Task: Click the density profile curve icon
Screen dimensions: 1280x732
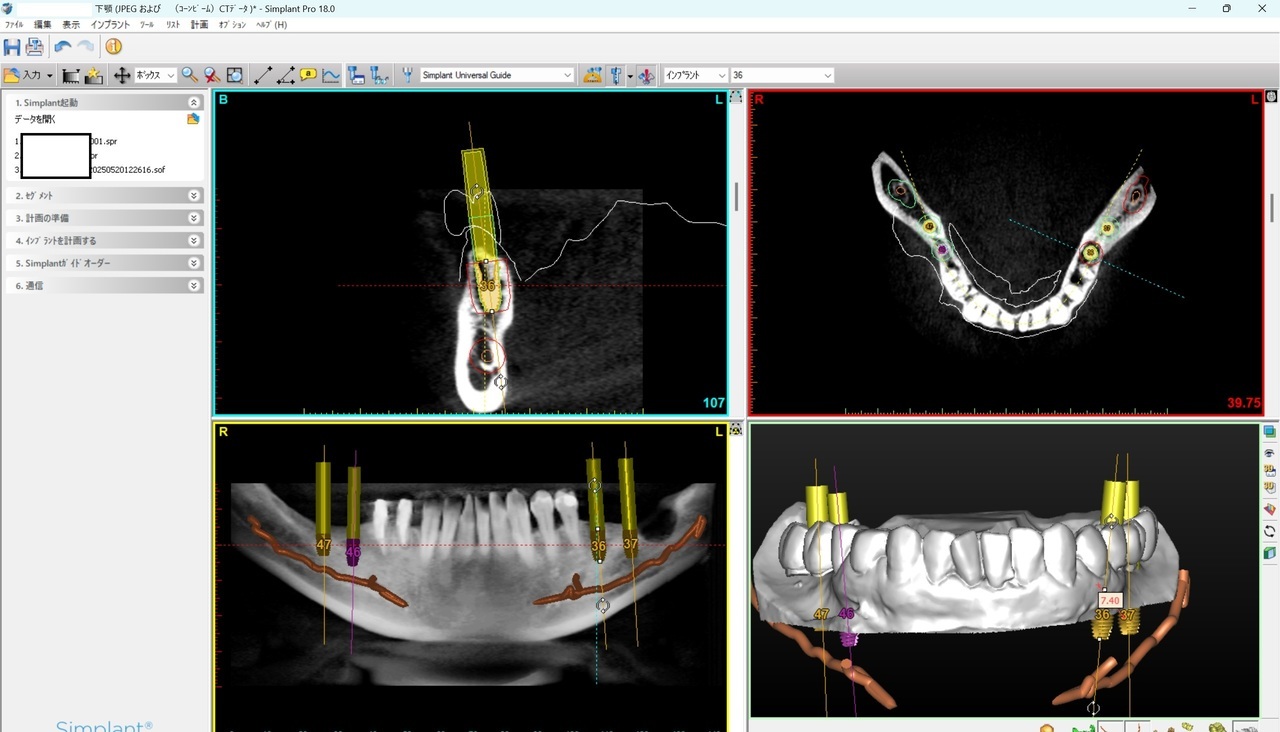Action: point(331,75)
